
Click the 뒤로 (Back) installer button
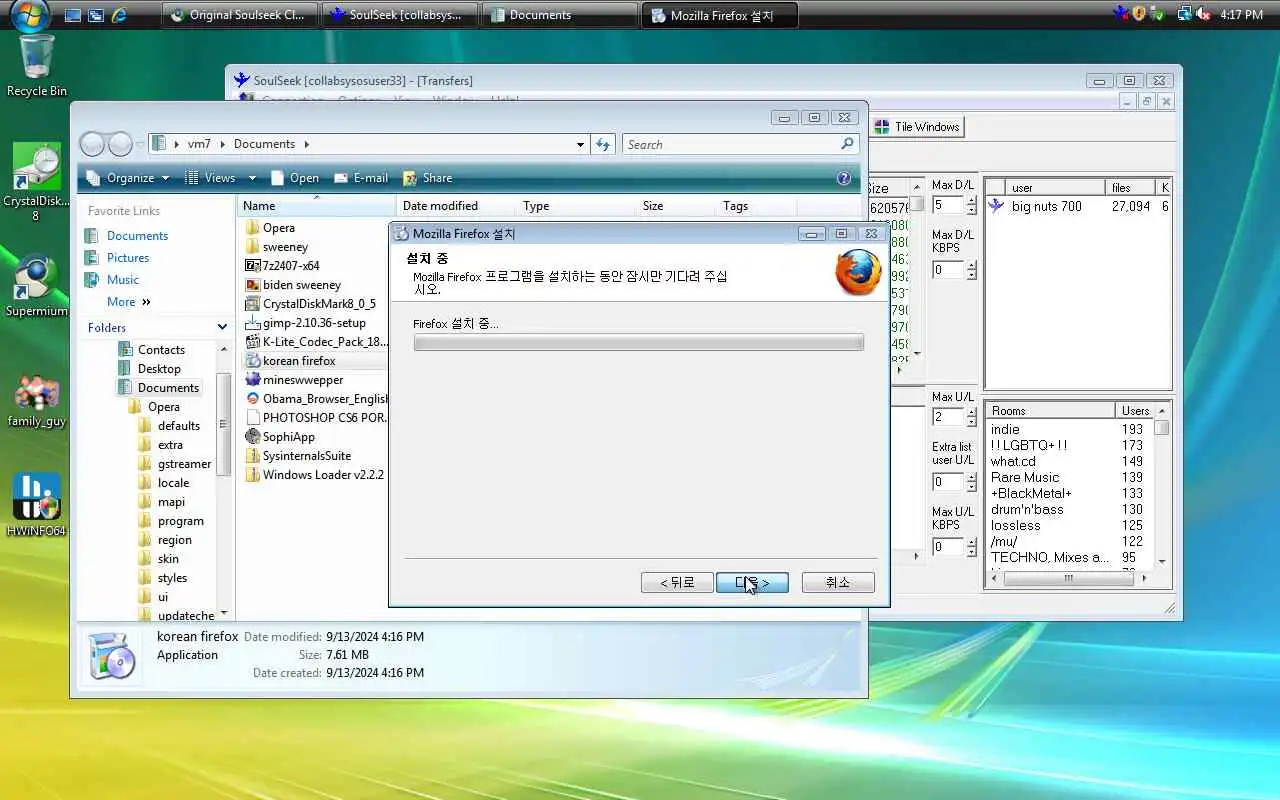pyautogui.click(x=677, y=582)
